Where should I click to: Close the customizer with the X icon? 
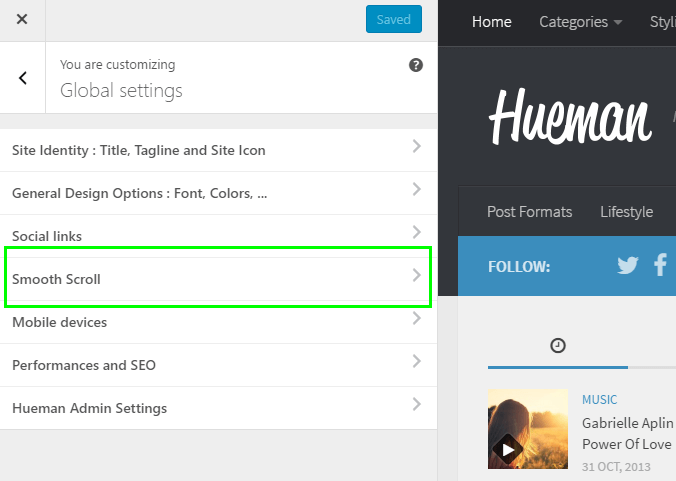point(22,19)
